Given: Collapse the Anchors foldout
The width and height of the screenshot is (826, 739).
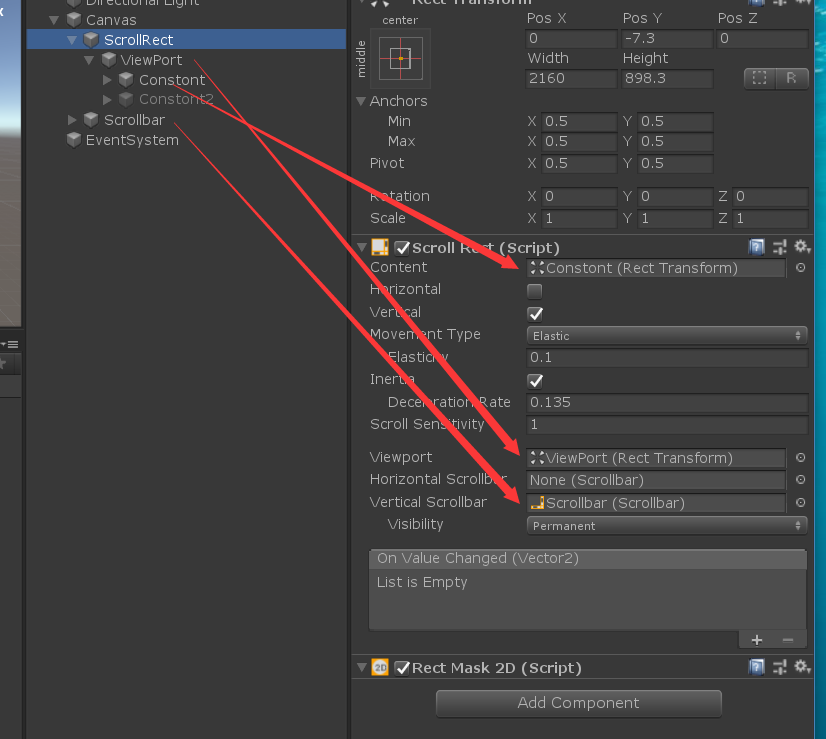Looking at the screenshot, I should click(x=361, y=100).
